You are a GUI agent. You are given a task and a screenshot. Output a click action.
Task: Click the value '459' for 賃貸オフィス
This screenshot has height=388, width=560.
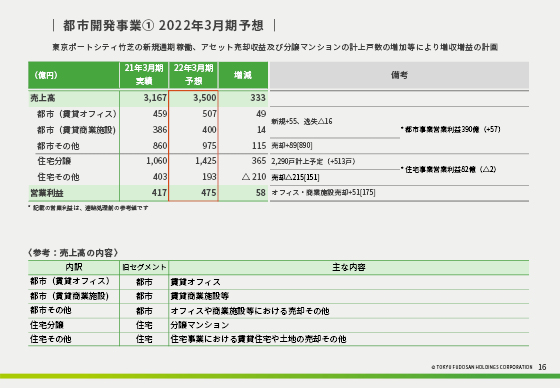point(160,114)
